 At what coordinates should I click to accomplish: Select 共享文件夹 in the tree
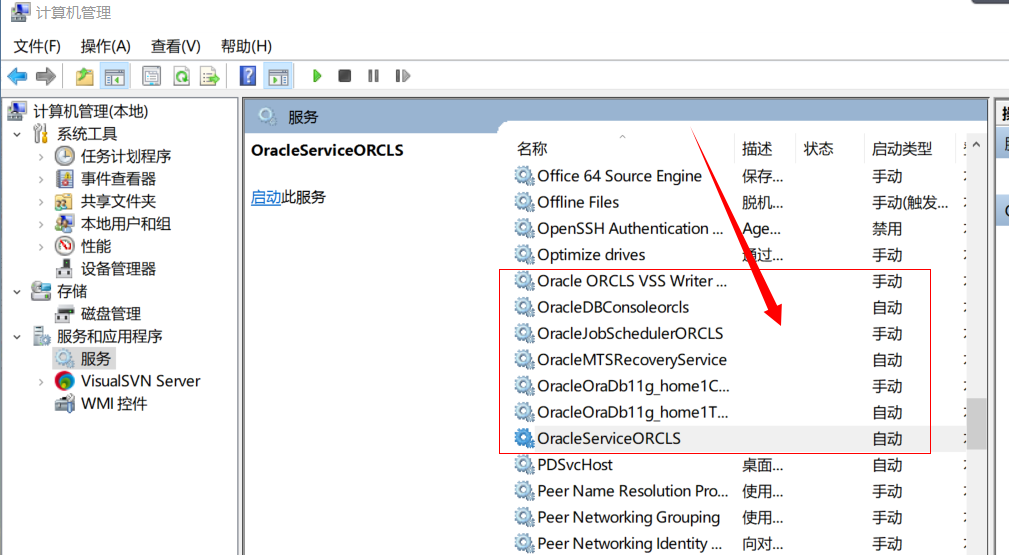click(118, 202)
